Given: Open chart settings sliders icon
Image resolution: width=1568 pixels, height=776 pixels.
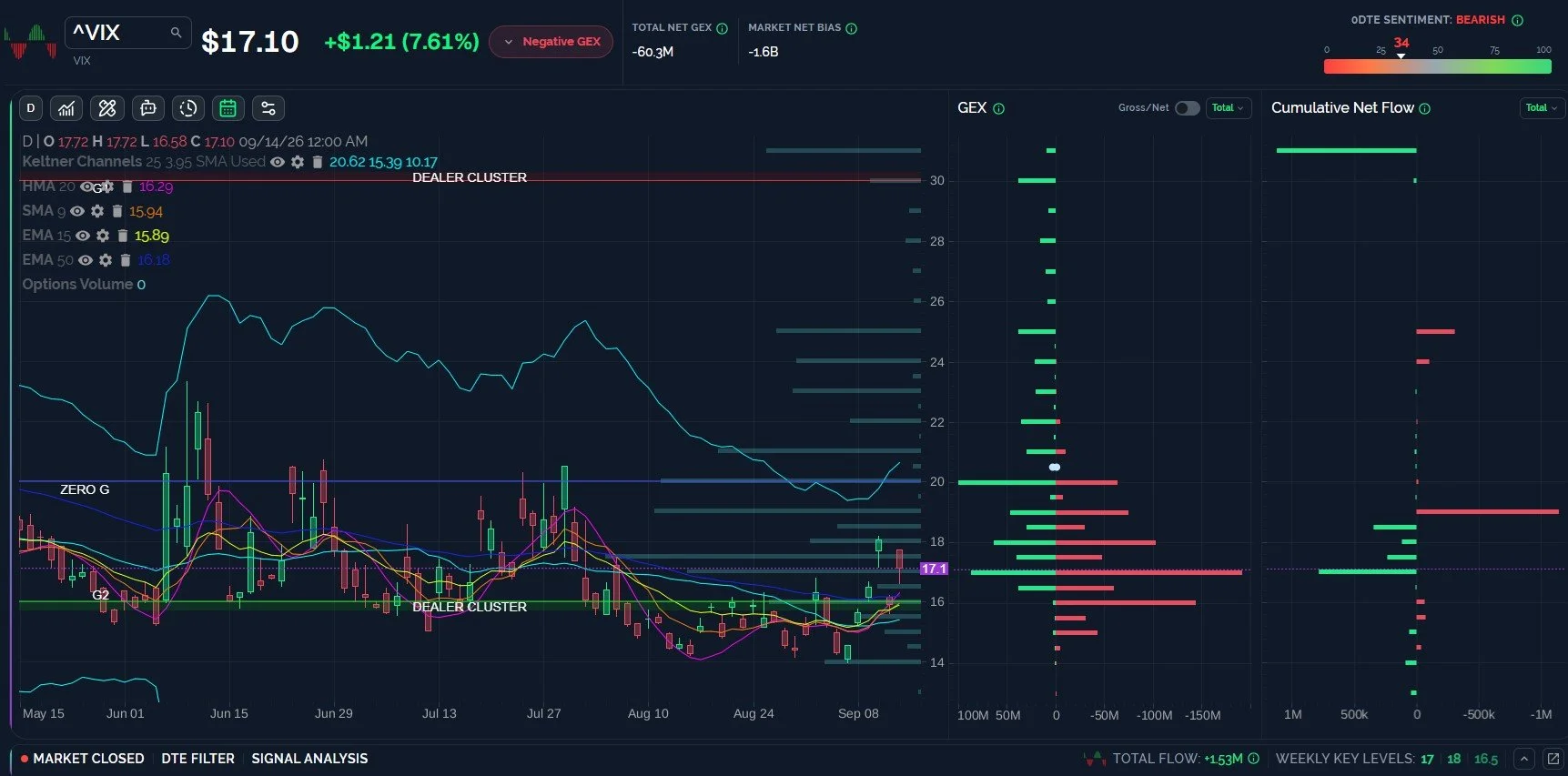Looking at the screenshot, I should tap(268, 108).
